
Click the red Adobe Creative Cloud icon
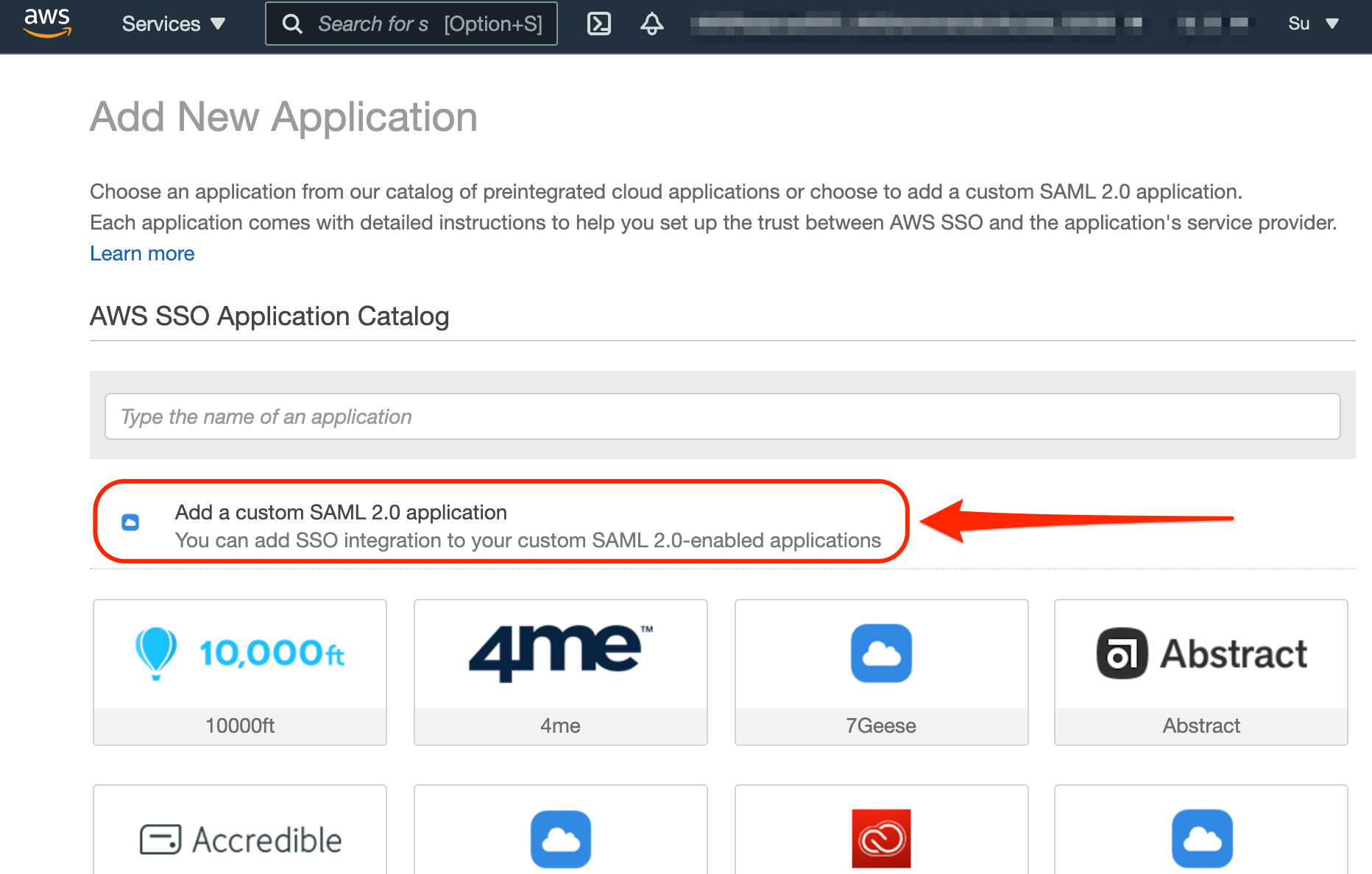click(881, 839)
